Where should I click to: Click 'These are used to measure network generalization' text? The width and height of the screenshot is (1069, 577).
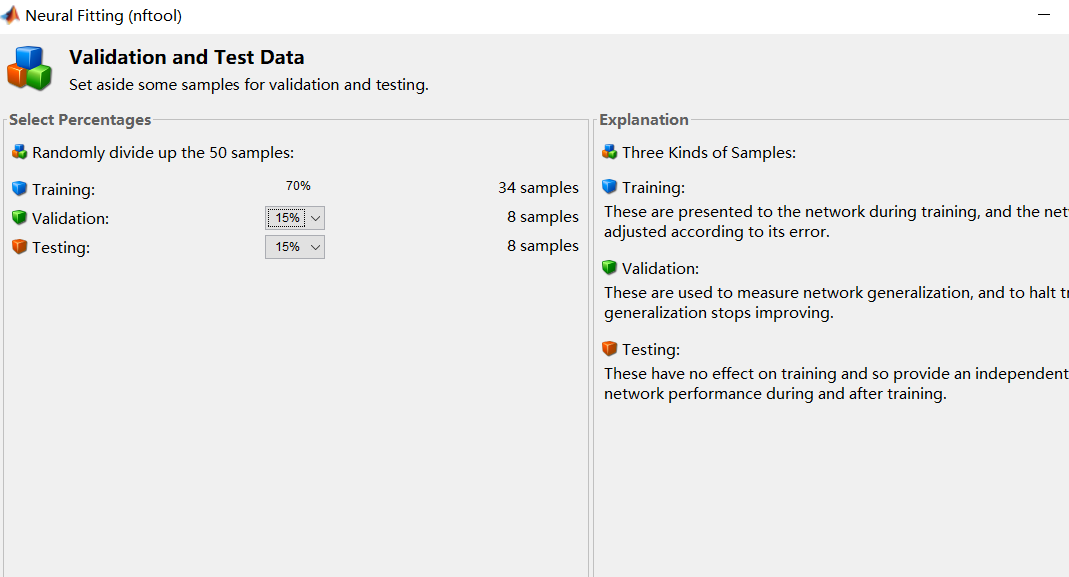coord(836,293)
